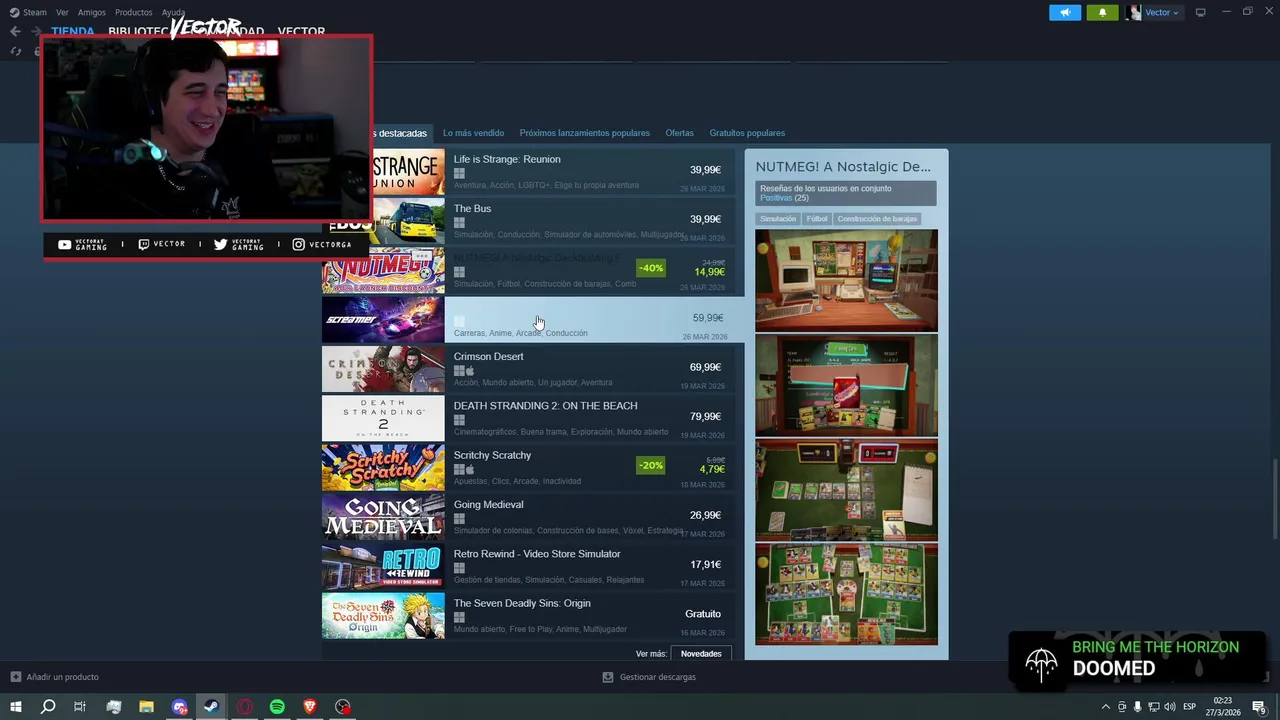Click the Vector profile avatar
This screenshot has width=1280, height=720.
coord(1133,12)
